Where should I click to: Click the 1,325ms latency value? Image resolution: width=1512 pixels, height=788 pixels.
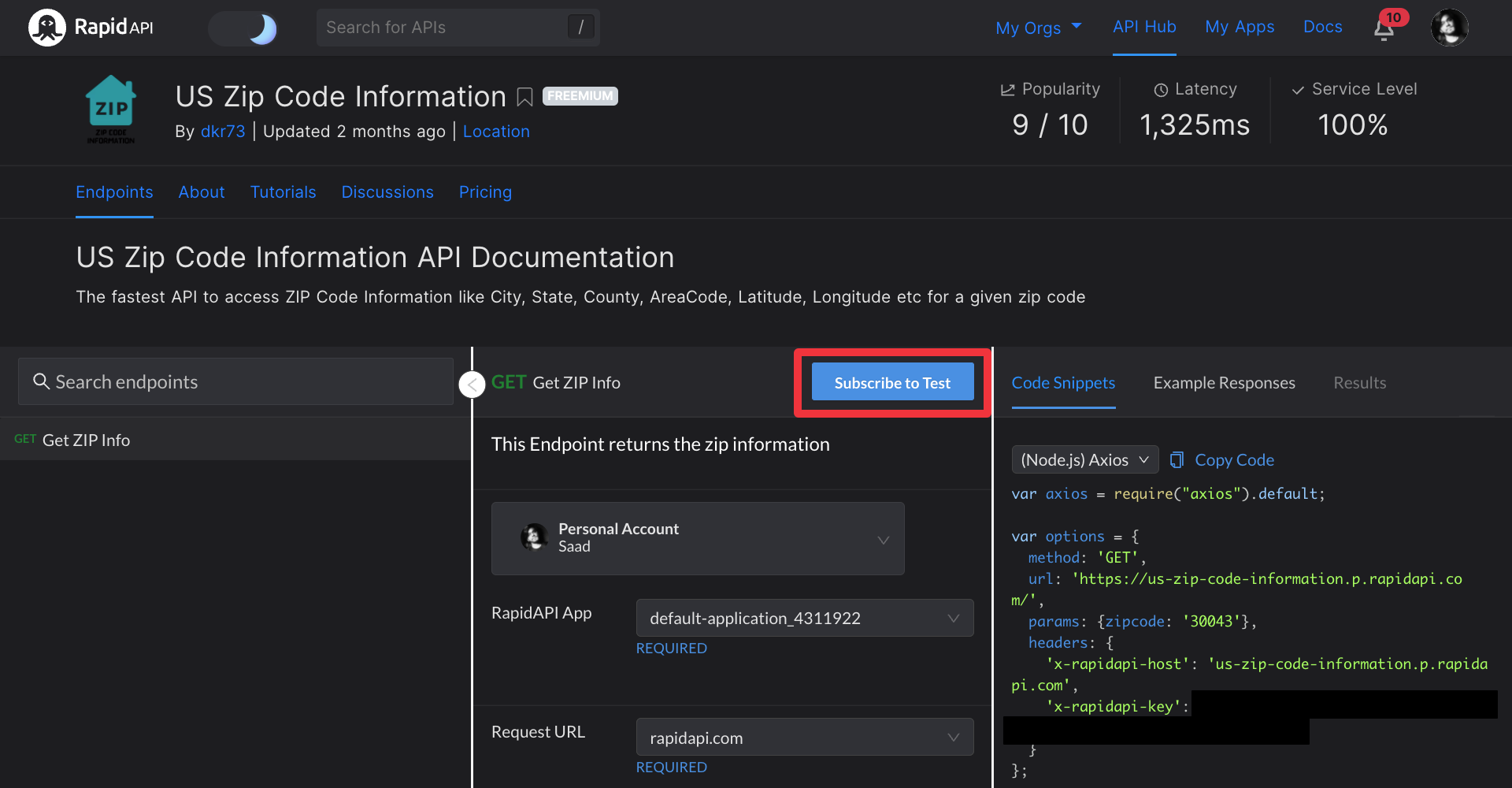(x=1195, y=125)
